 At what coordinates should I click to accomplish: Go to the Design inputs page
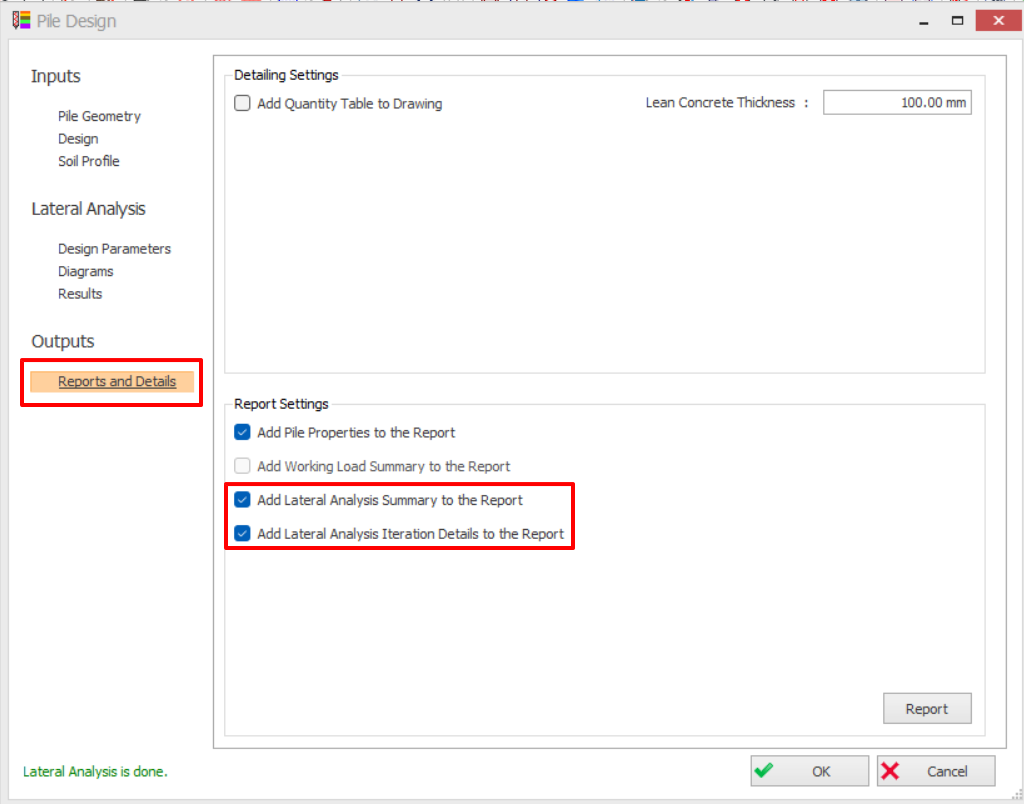[x=78, y=139]
